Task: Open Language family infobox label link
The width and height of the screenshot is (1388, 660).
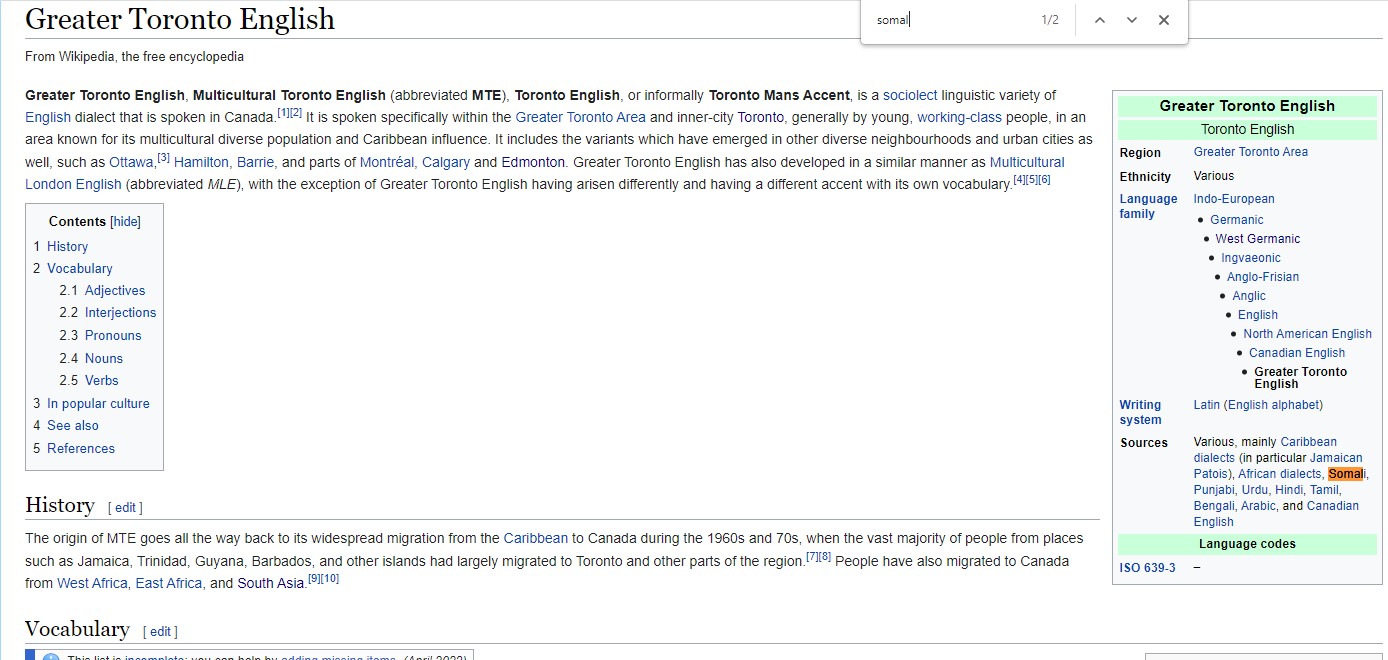Action: pyautogui.click(x=1148, y=206)
